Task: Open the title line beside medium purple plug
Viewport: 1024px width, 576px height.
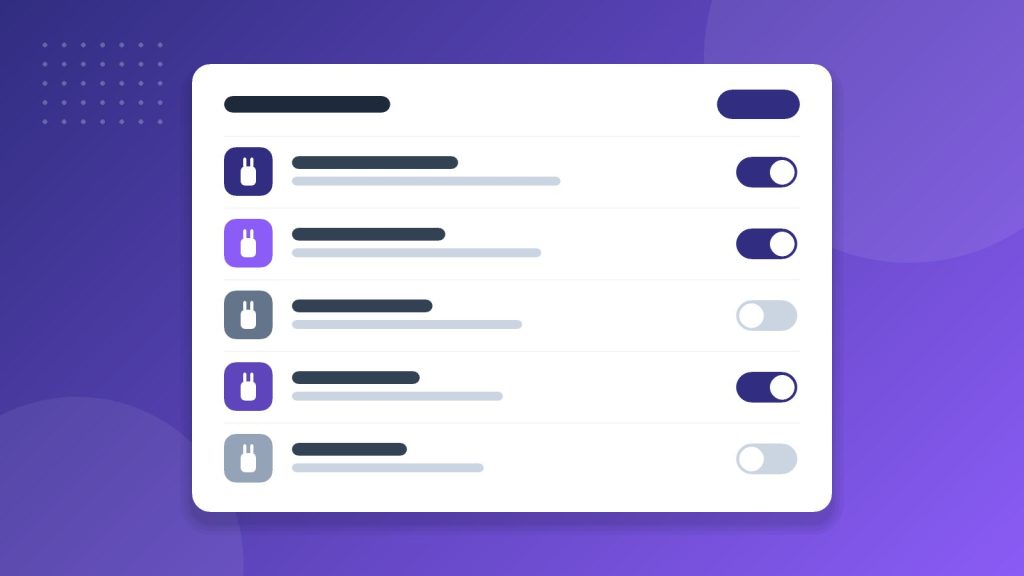Action: click(356, 377)
